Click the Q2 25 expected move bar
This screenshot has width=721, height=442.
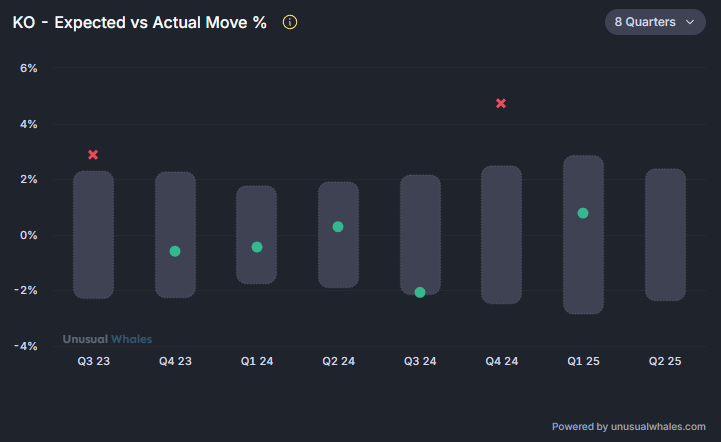(665, 235)
